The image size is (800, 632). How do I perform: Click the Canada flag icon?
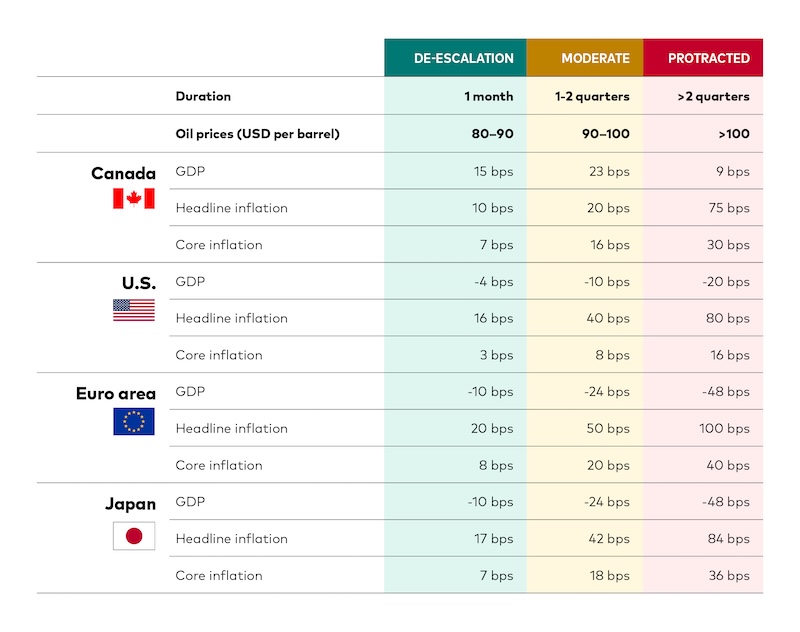pos(133,199)
